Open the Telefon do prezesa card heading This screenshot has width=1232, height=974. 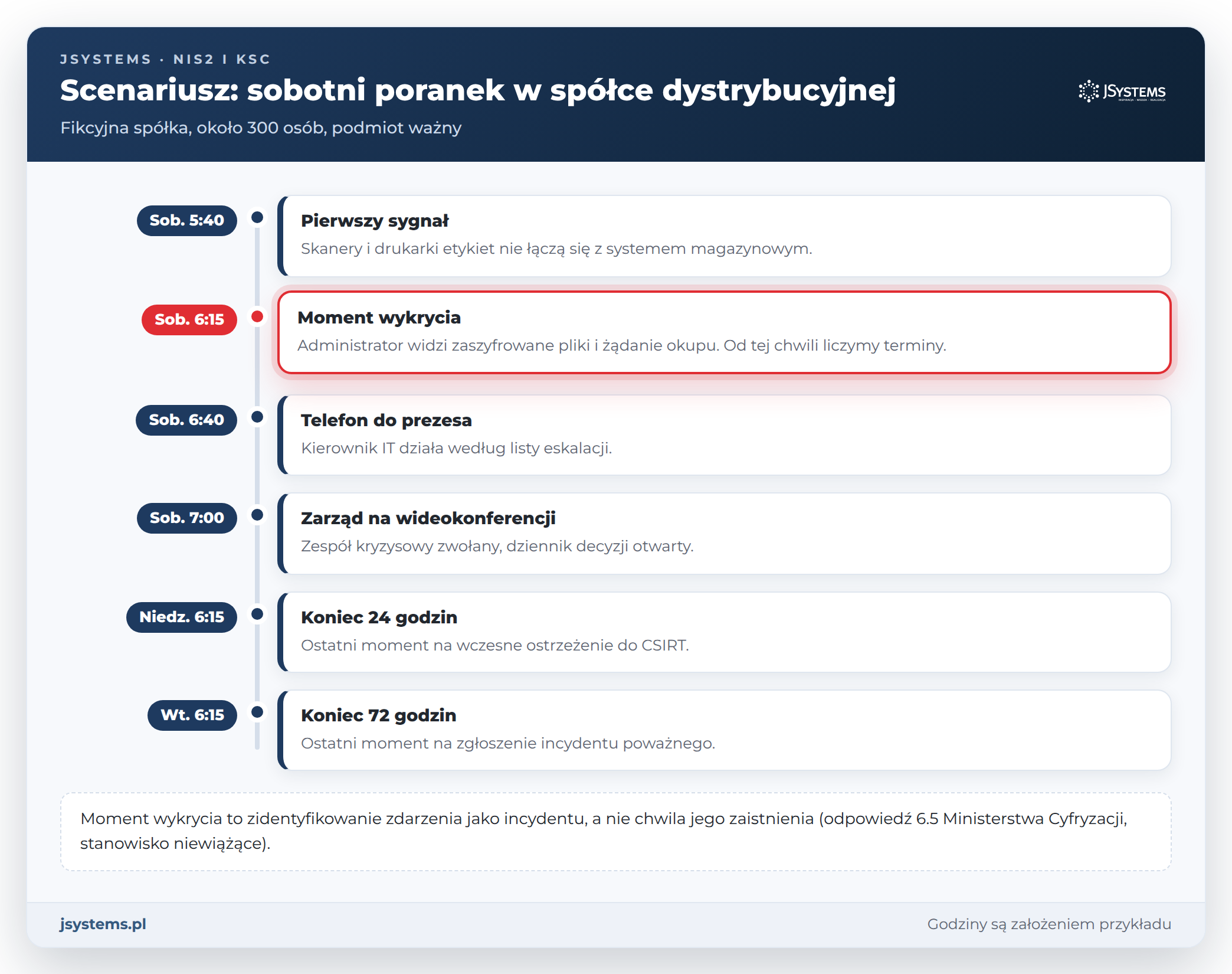pos(386,420)
